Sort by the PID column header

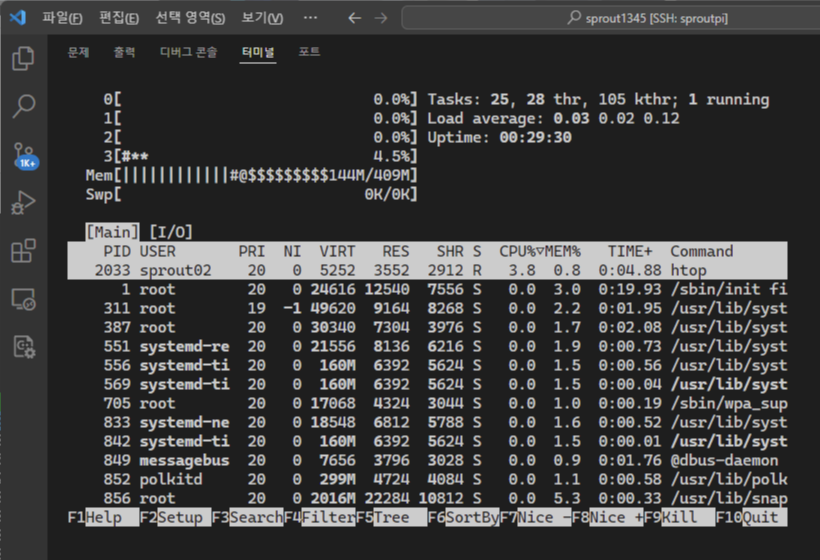[x=117, y=252]
